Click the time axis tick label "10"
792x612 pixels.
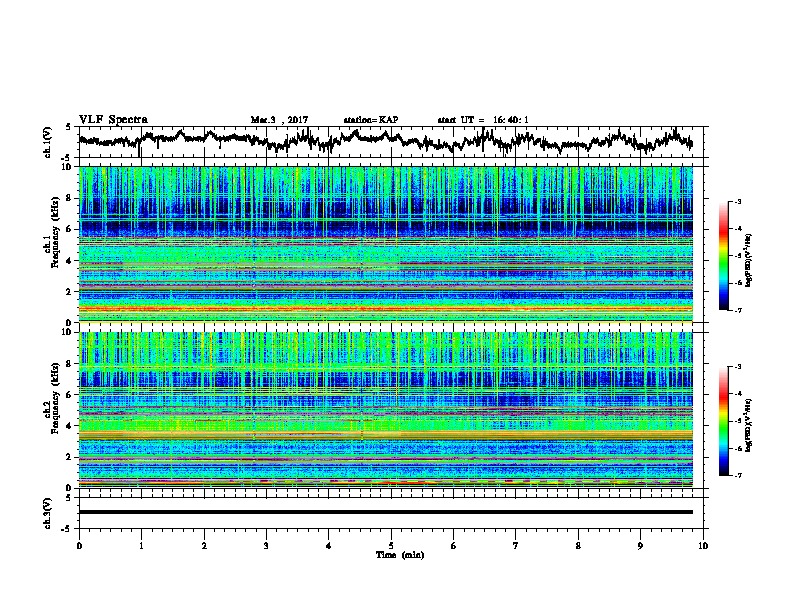click(703, 545)
